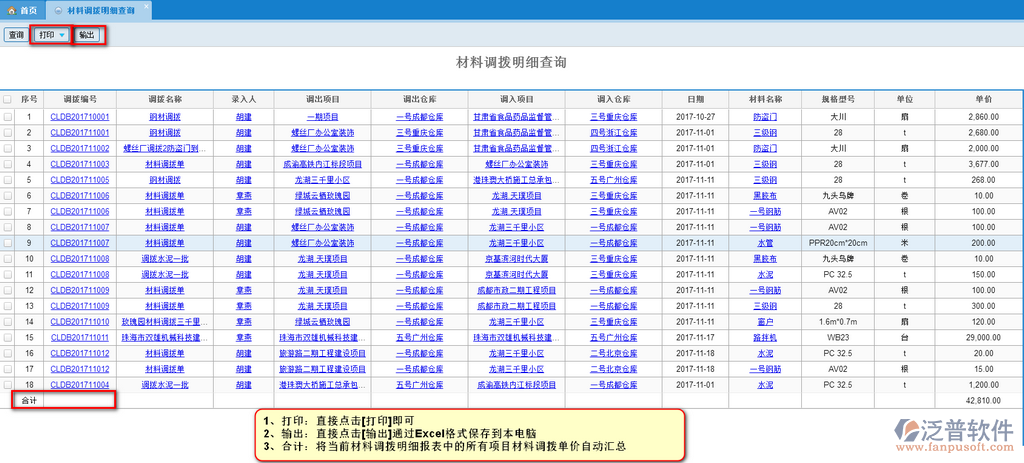Screen dimensions: 1024x463
Task: Toggle the select-all checkbox in table header
Action: click(x=8, y=100)
